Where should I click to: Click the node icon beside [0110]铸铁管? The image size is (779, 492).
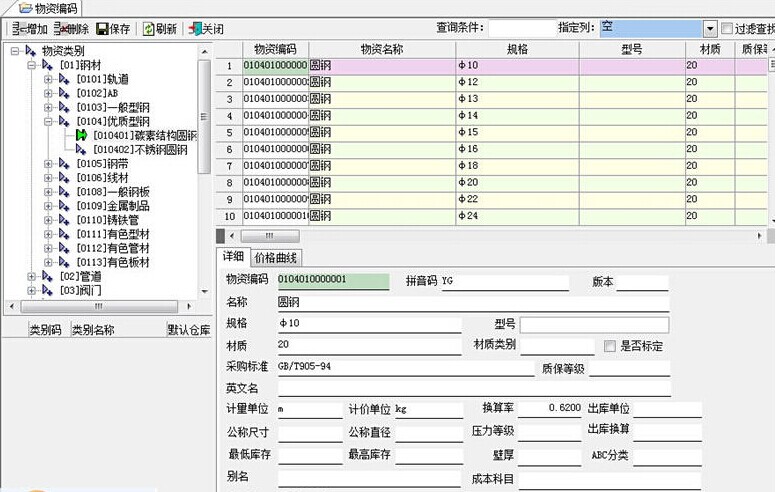click(64, 220)
